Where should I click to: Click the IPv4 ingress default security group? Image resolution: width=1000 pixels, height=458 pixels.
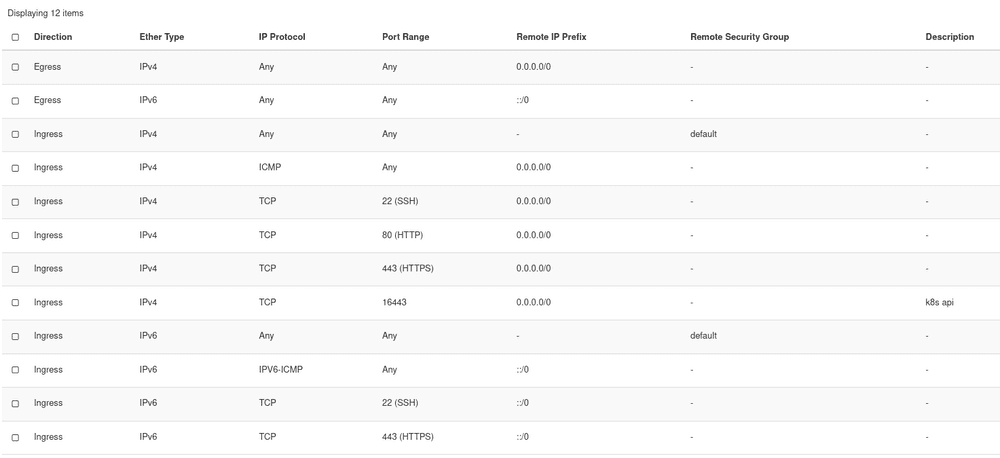click(703, 134)
